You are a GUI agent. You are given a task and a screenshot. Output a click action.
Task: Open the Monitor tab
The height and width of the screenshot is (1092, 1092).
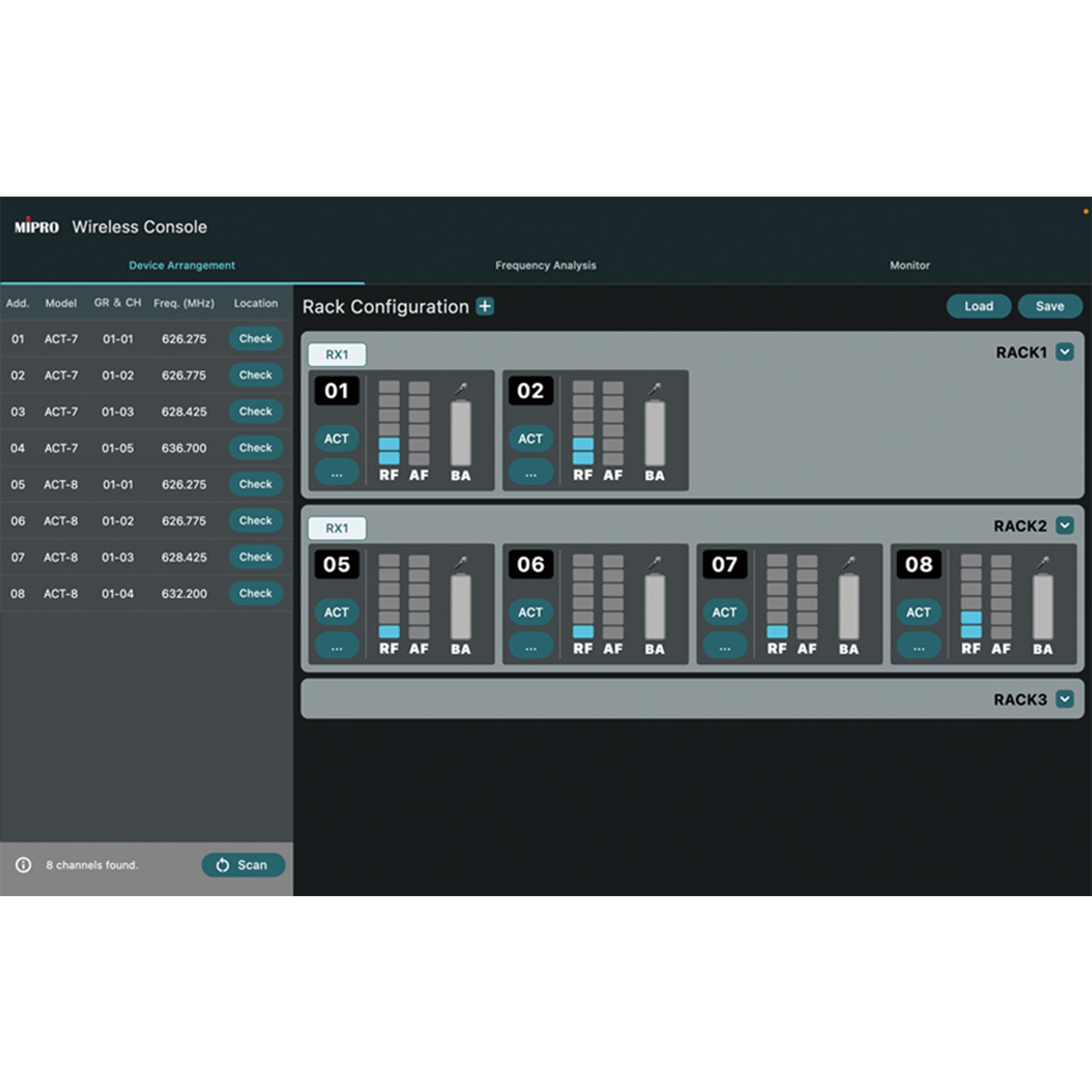click(909, 266)
